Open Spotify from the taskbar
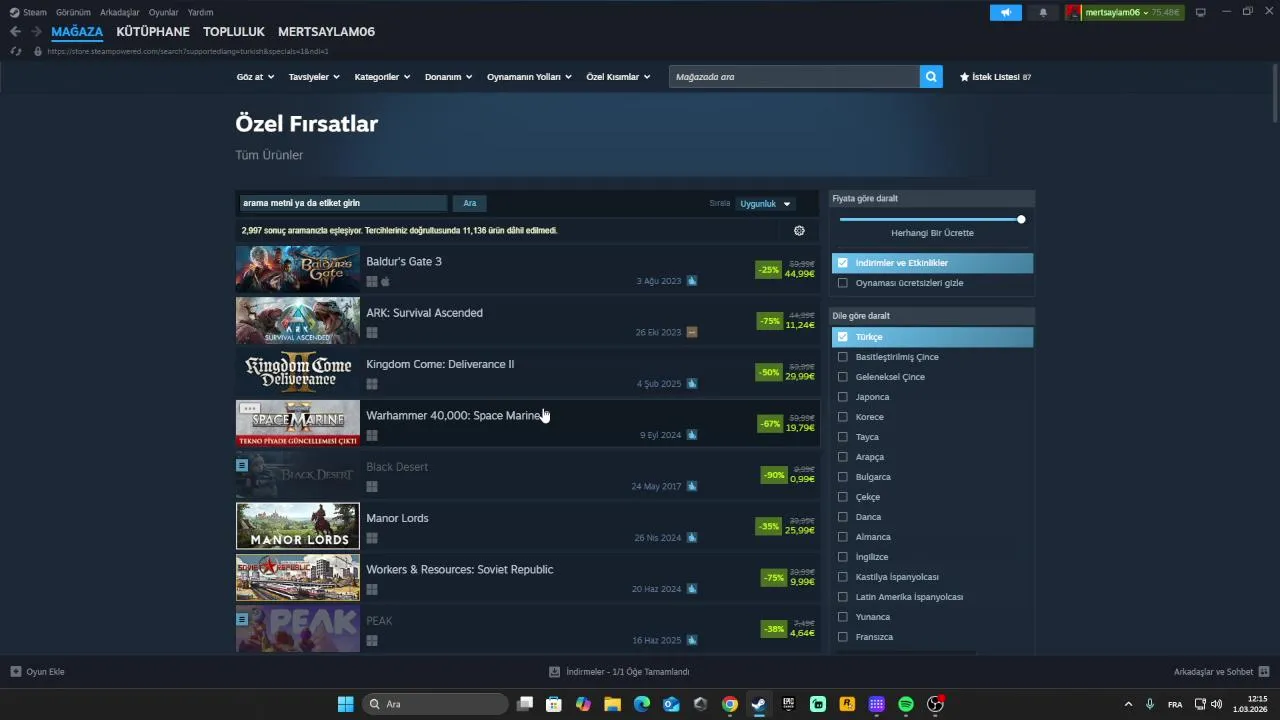 coord(906,704)
